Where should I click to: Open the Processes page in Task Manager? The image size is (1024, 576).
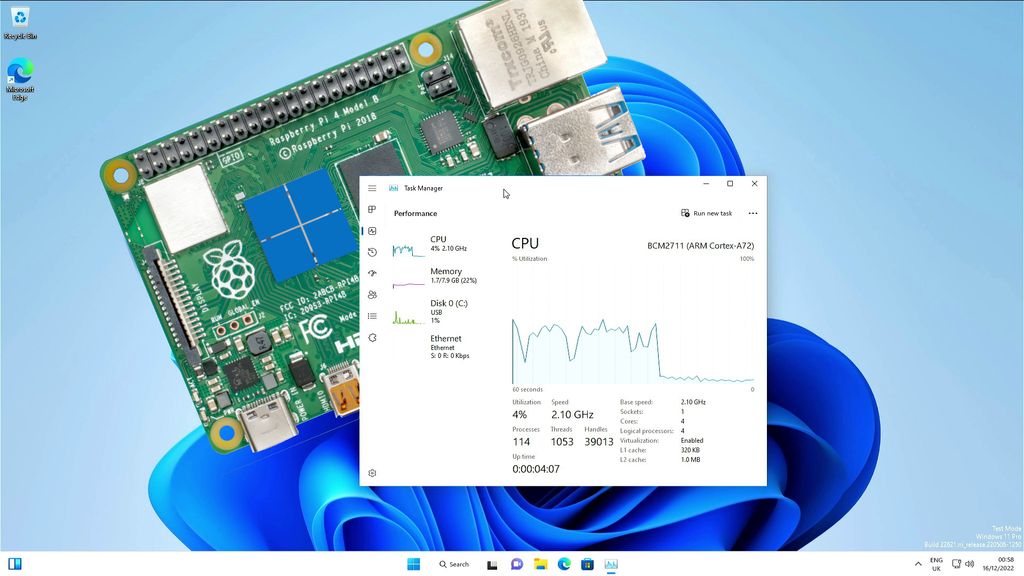[x=372, y=209]
